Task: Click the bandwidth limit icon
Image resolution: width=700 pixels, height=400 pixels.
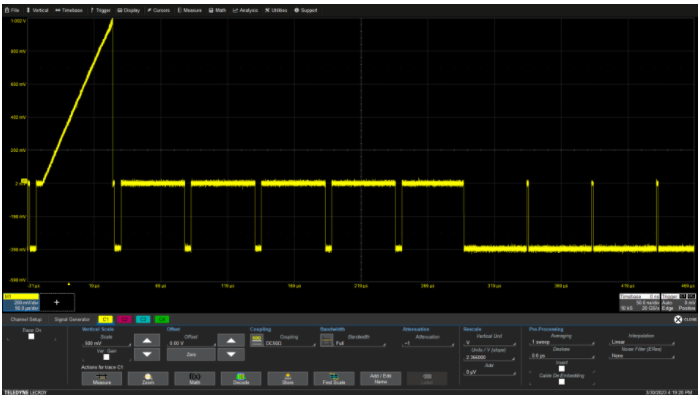Action: [x=326, y=340]
